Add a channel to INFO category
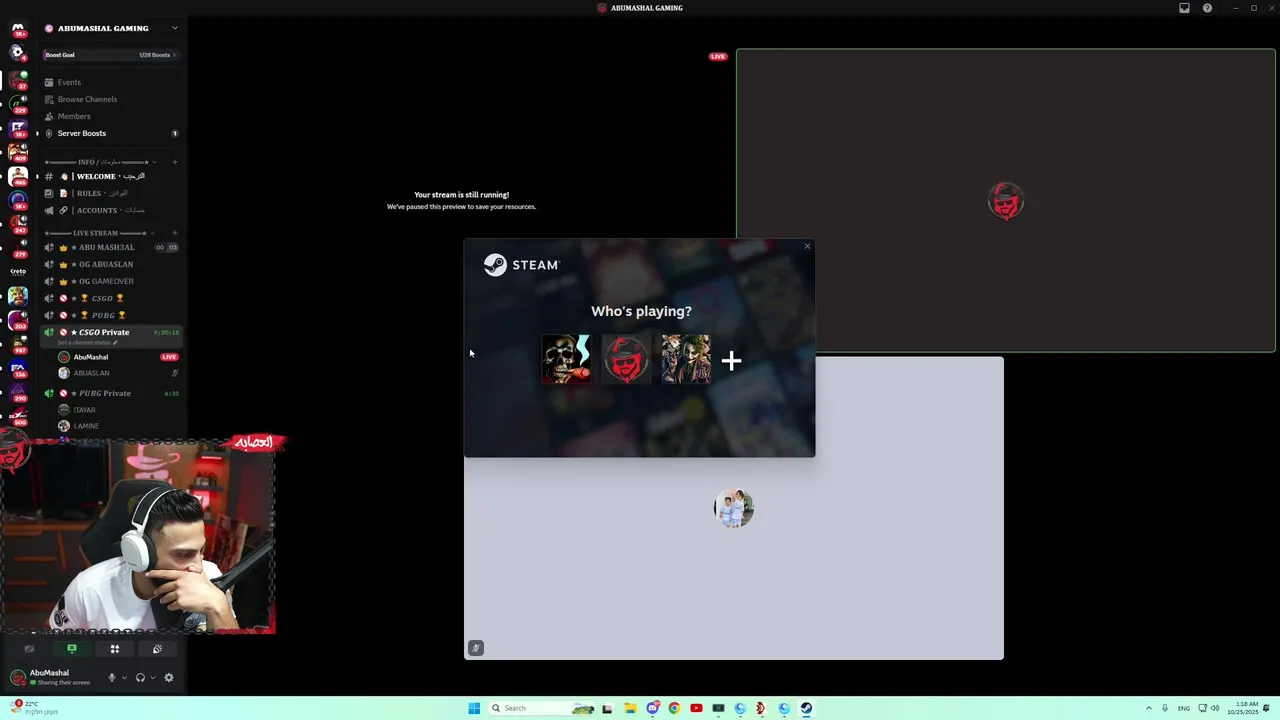 (175, 162)
